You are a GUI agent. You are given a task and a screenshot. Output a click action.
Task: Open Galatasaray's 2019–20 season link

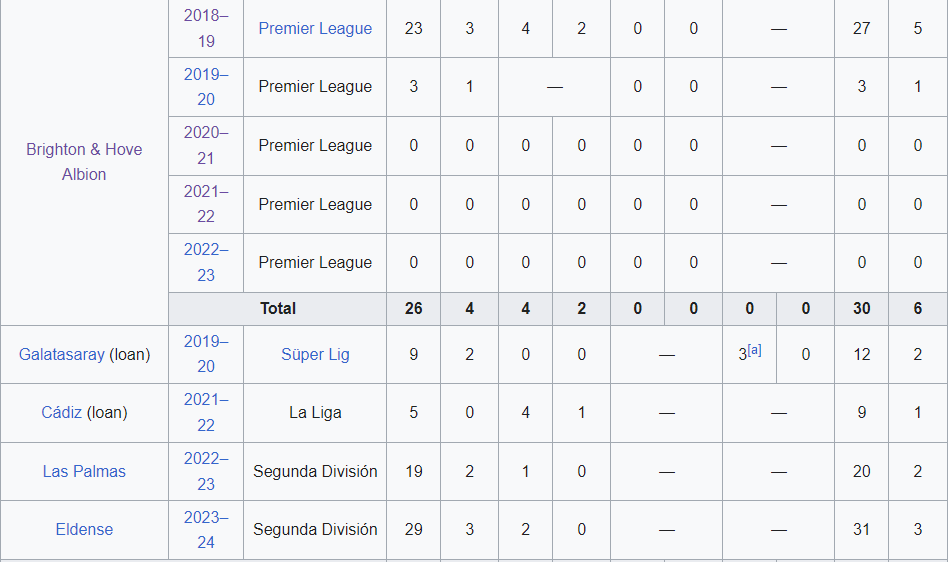click(206, 354)
